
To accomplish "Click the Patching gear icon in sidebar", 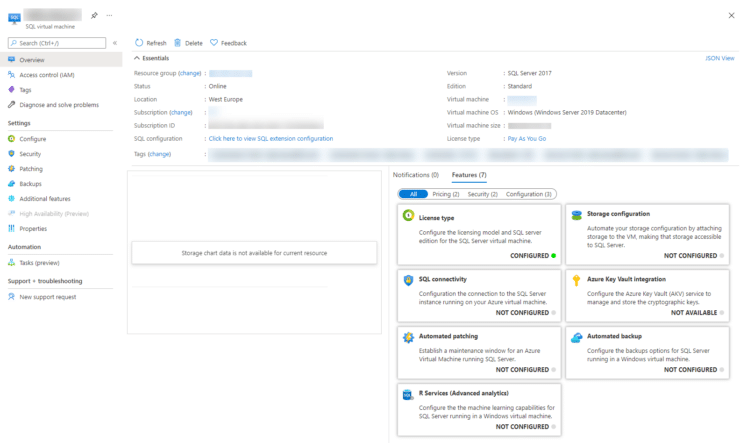I will (x=11, y=168).
